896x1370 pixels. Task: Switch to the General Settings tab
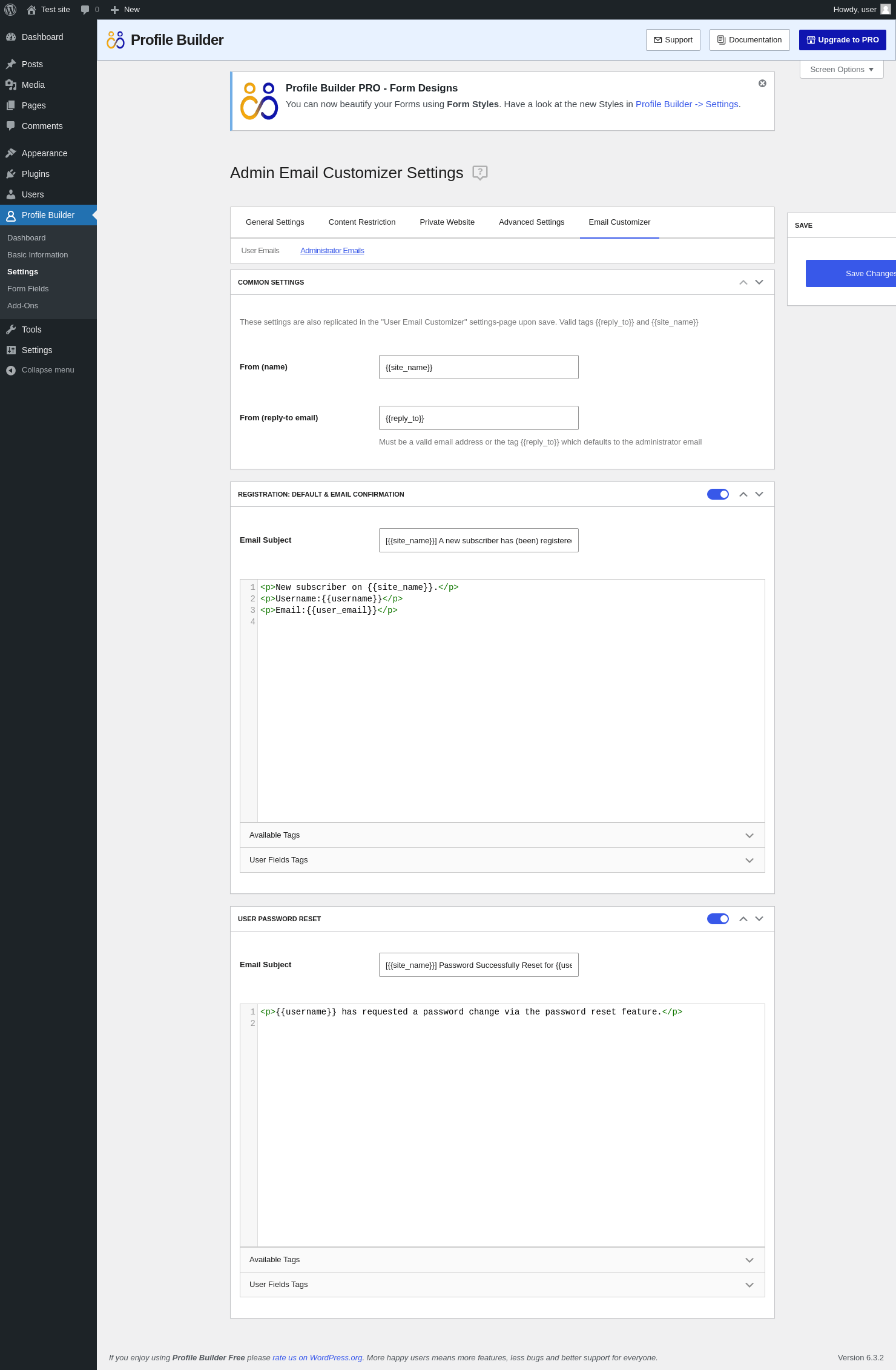click(275, 222)
